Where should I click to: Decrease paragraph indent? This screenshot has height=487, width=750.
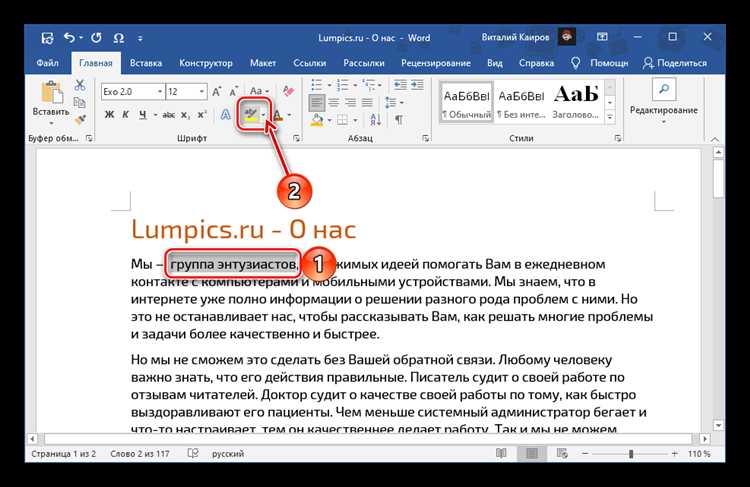point(400,85)
